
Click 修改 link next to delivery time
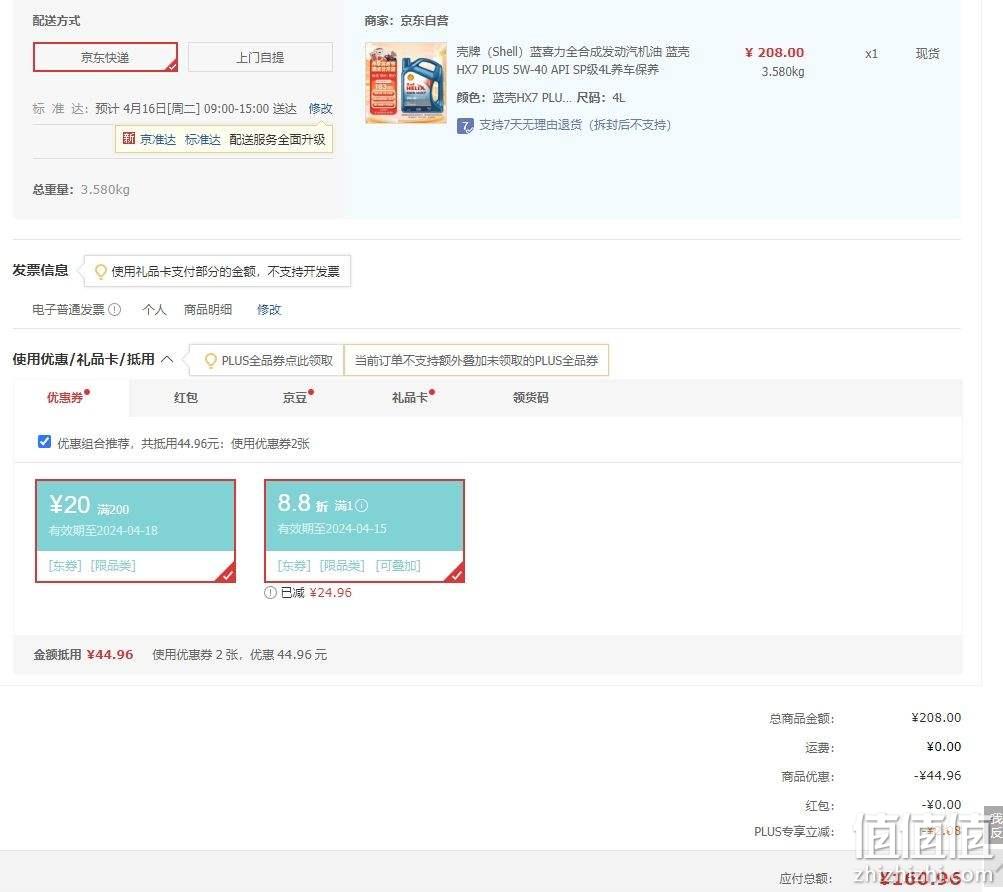[x=320, y=108]
